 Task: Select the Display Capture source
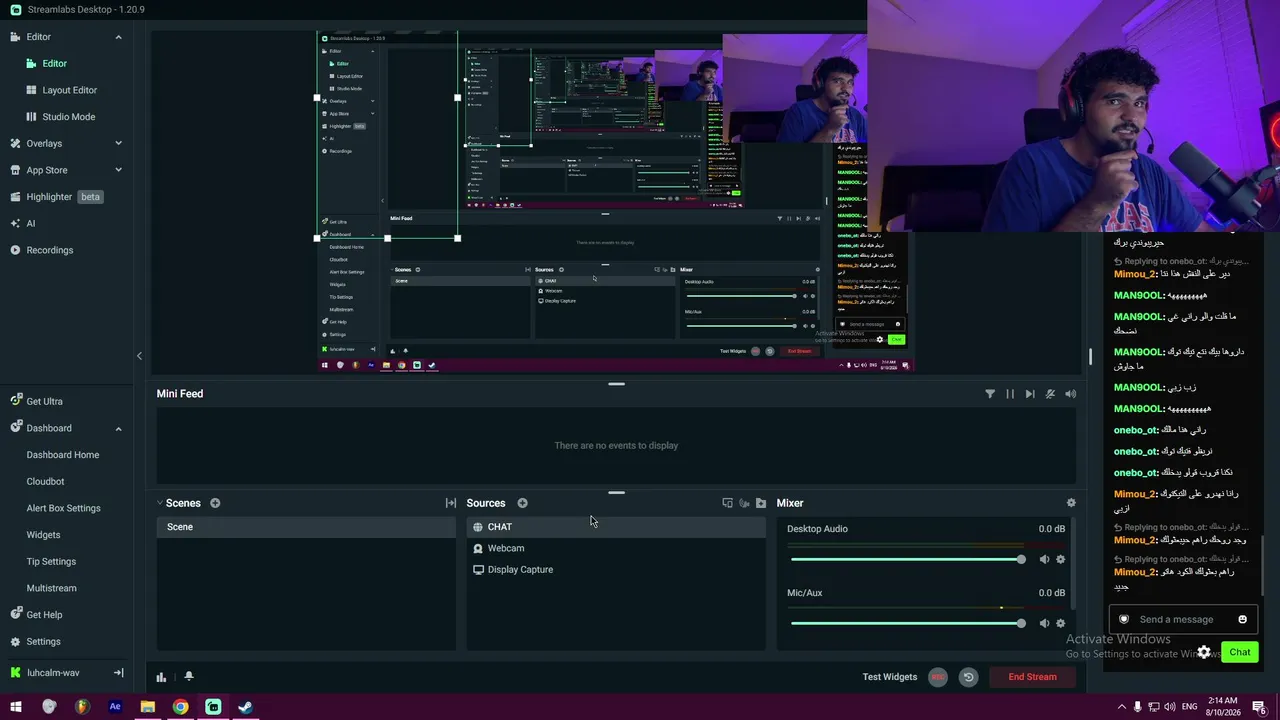pos(616,570)
